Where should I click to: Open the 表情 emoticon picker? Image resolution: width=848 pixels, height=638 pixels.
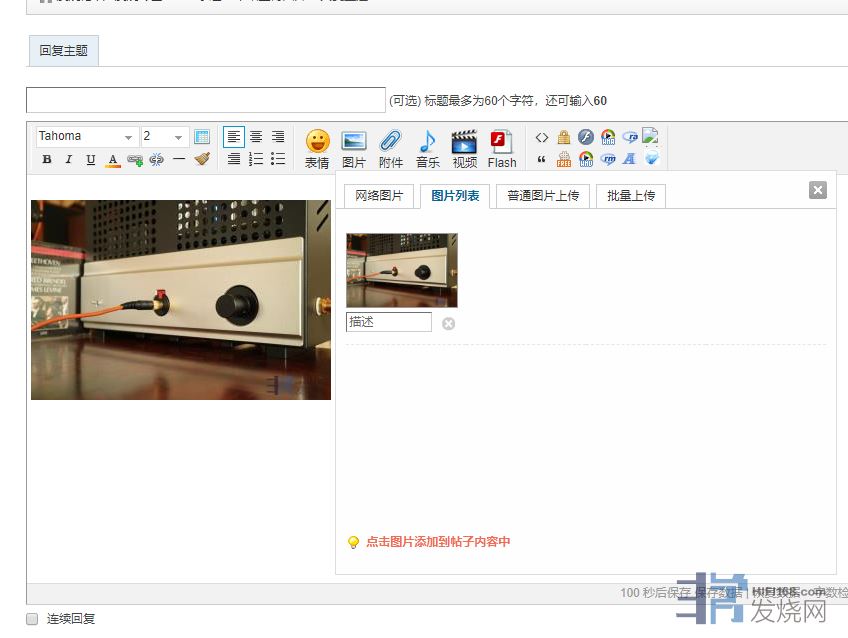(317, 148)
